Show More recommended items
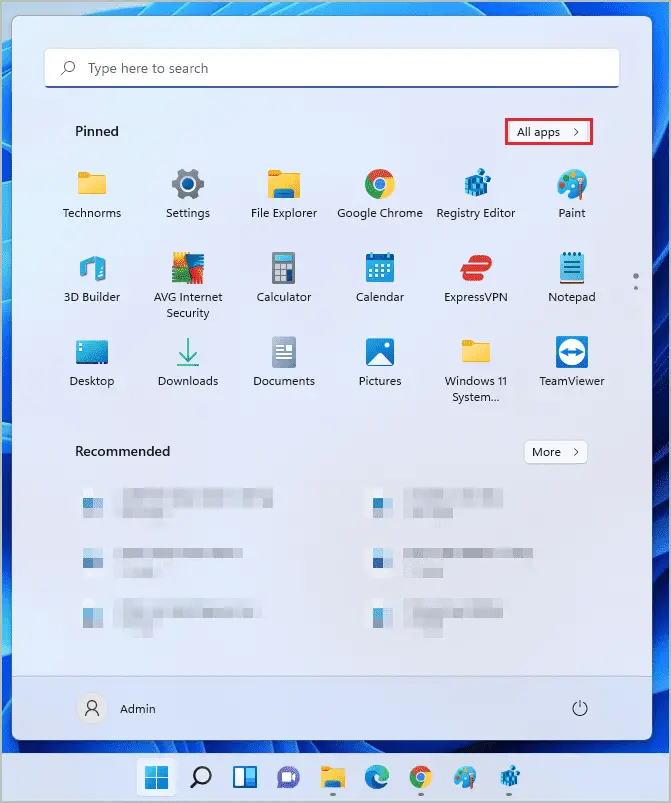This screenshot has width=671, height=803. click(555, 452)
